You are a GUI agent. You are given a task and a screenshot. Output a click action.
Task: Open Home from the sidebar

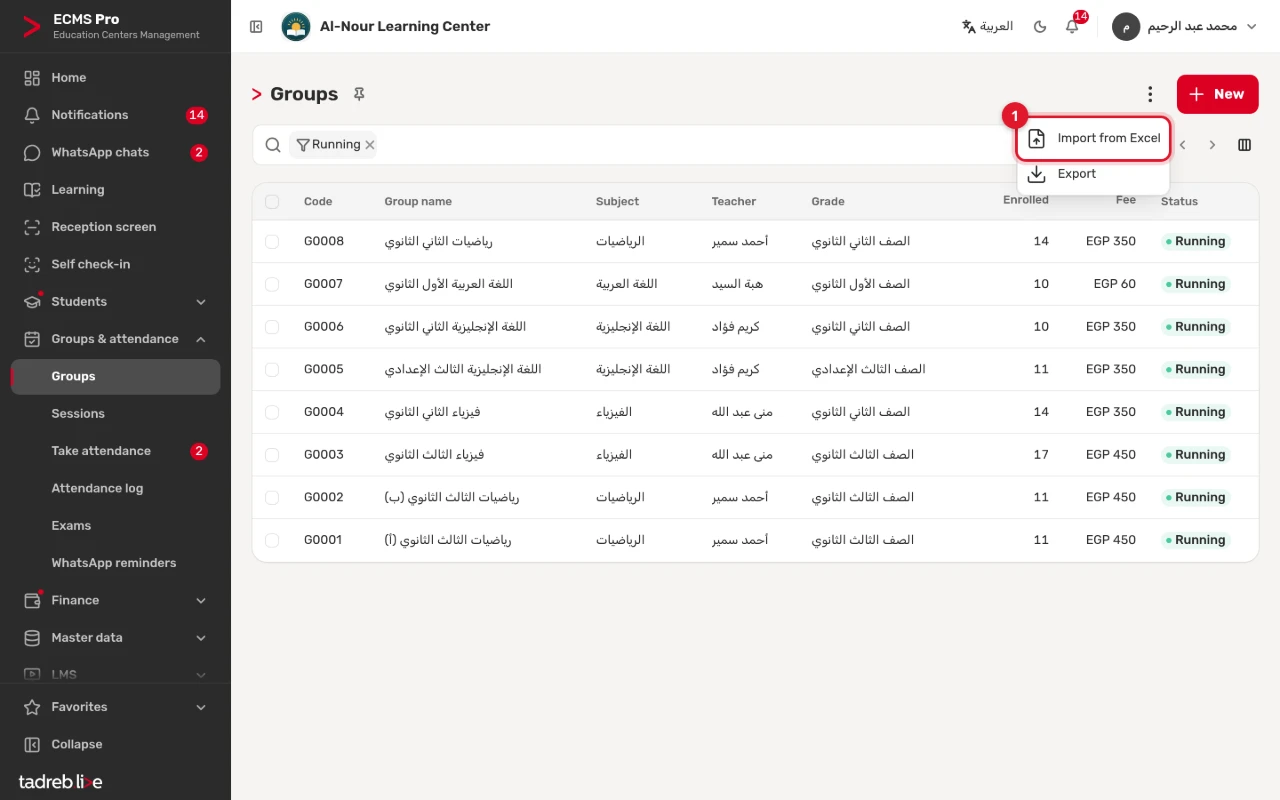[116, 78]
